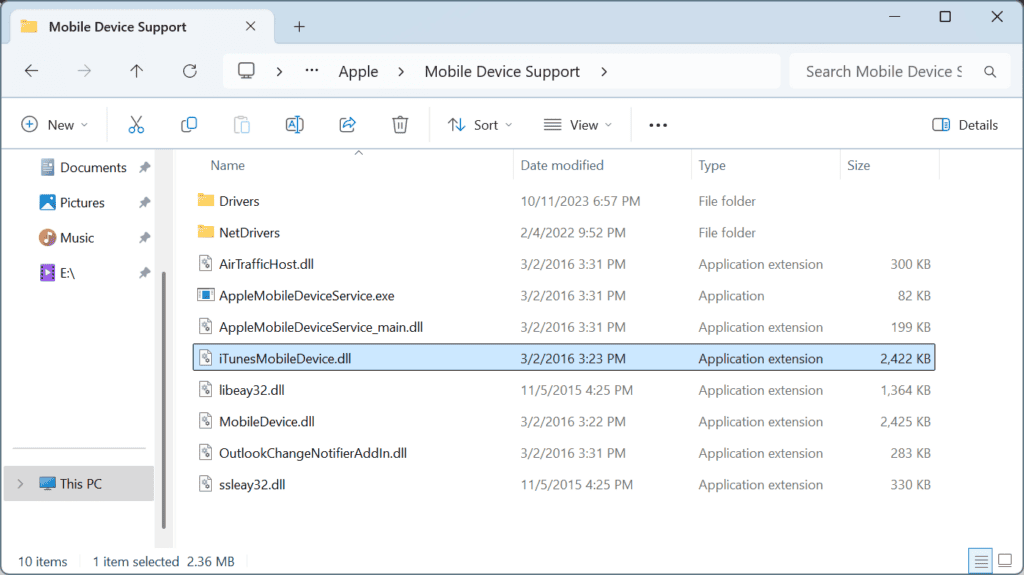Click the Mobile Device Support breadcrumb

[502, 71]
